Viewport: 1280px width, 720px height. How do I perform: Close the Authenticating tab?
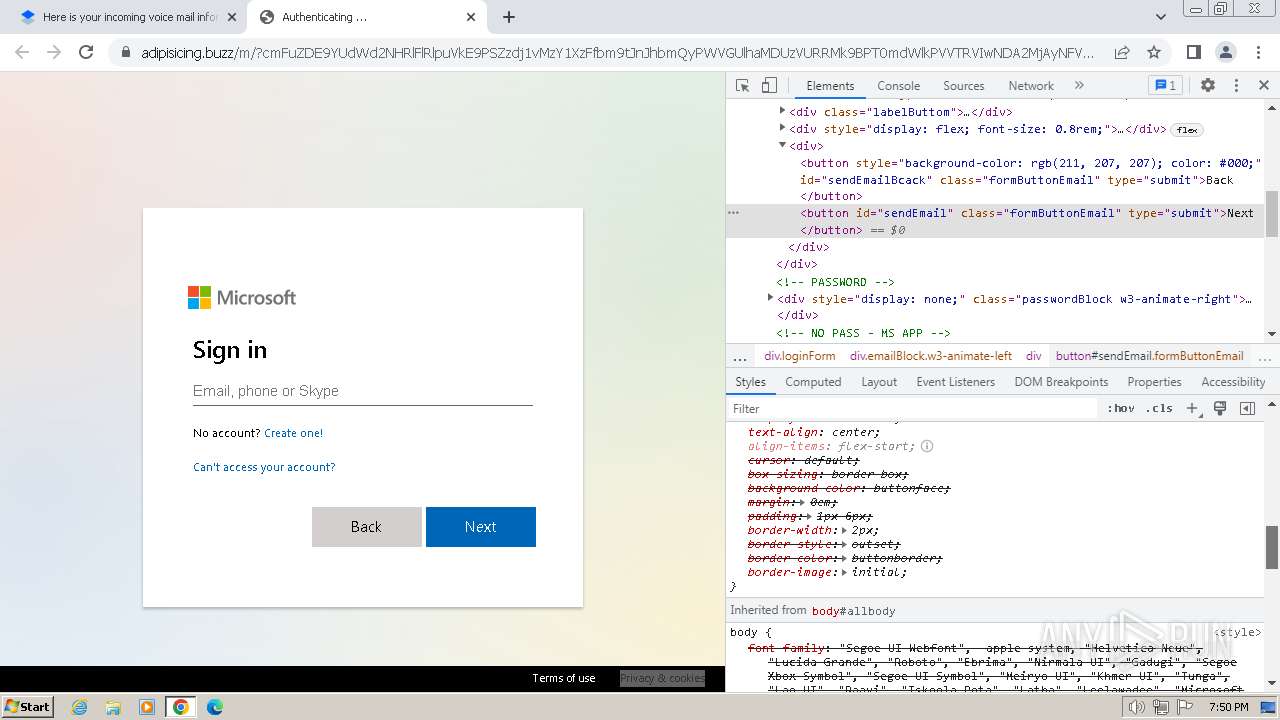pyautogui.click(x=472, y=17)
